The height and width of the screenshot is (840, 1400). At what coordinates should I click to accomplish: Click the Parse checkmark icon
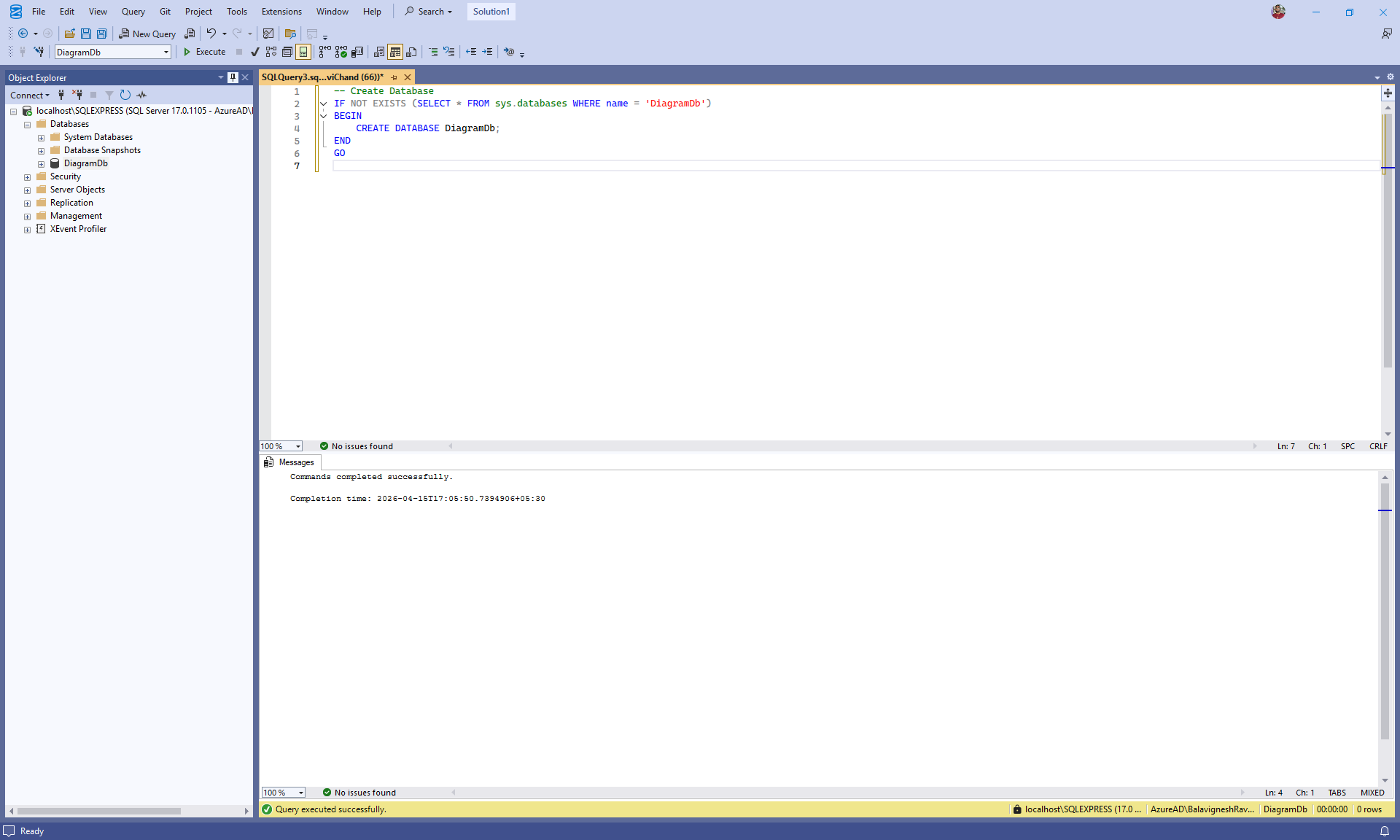point(255,52)
